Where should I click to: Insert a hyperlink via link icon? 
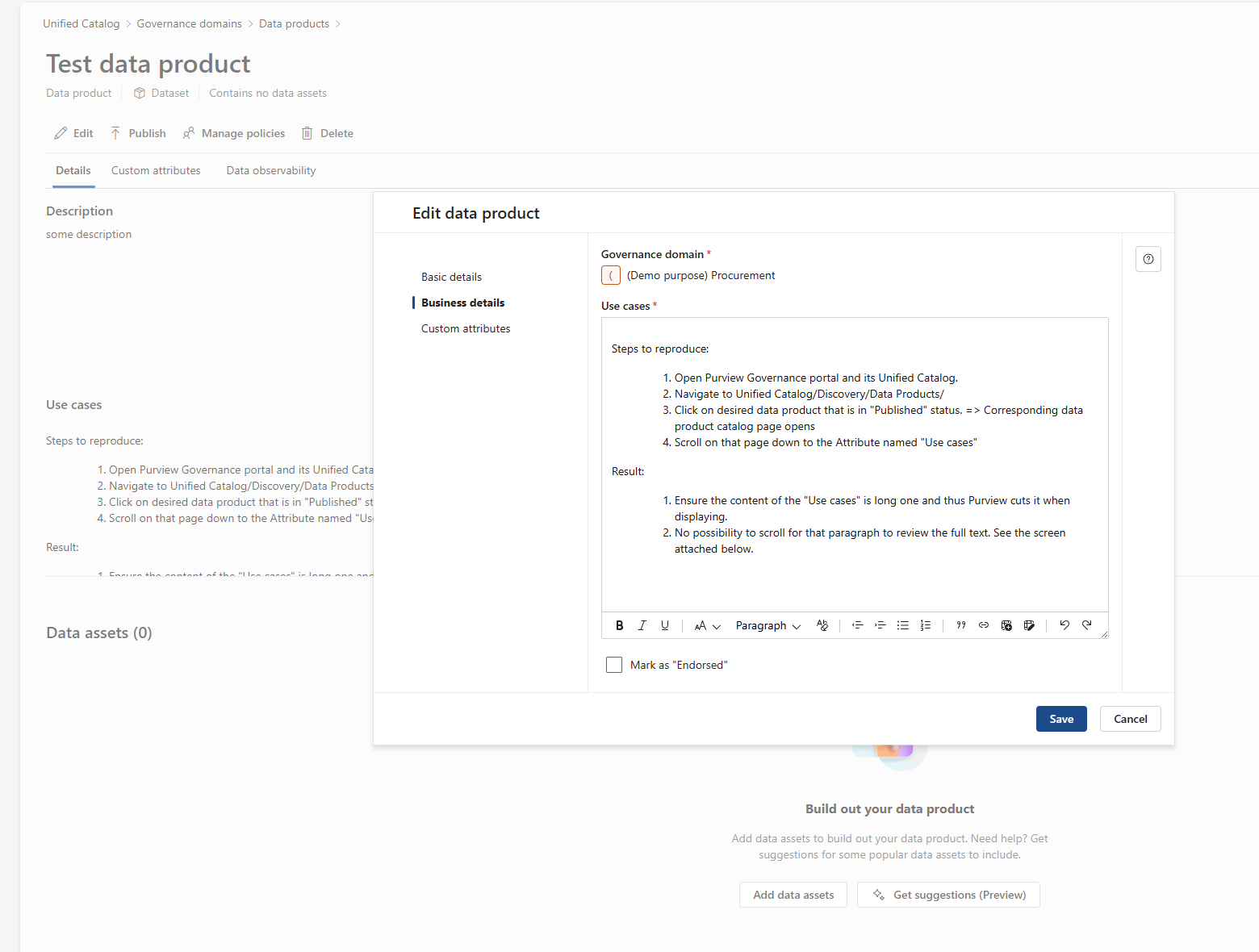click(984, 625)
